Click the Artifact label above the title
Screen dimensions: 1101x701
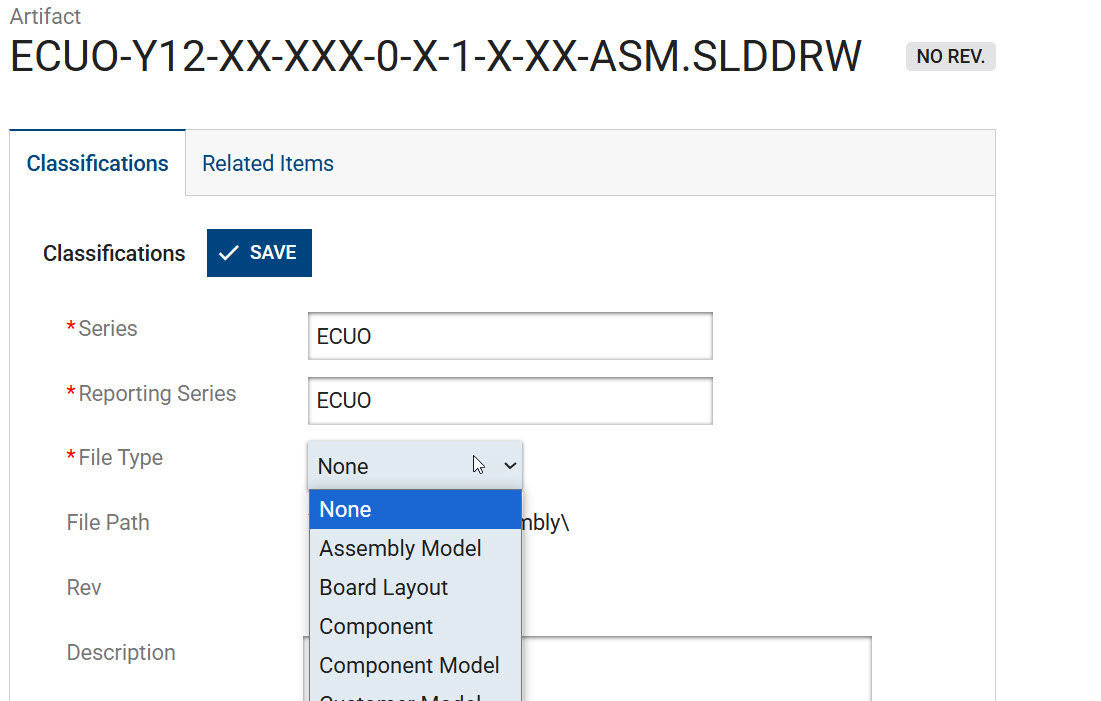tap(45, 16)
